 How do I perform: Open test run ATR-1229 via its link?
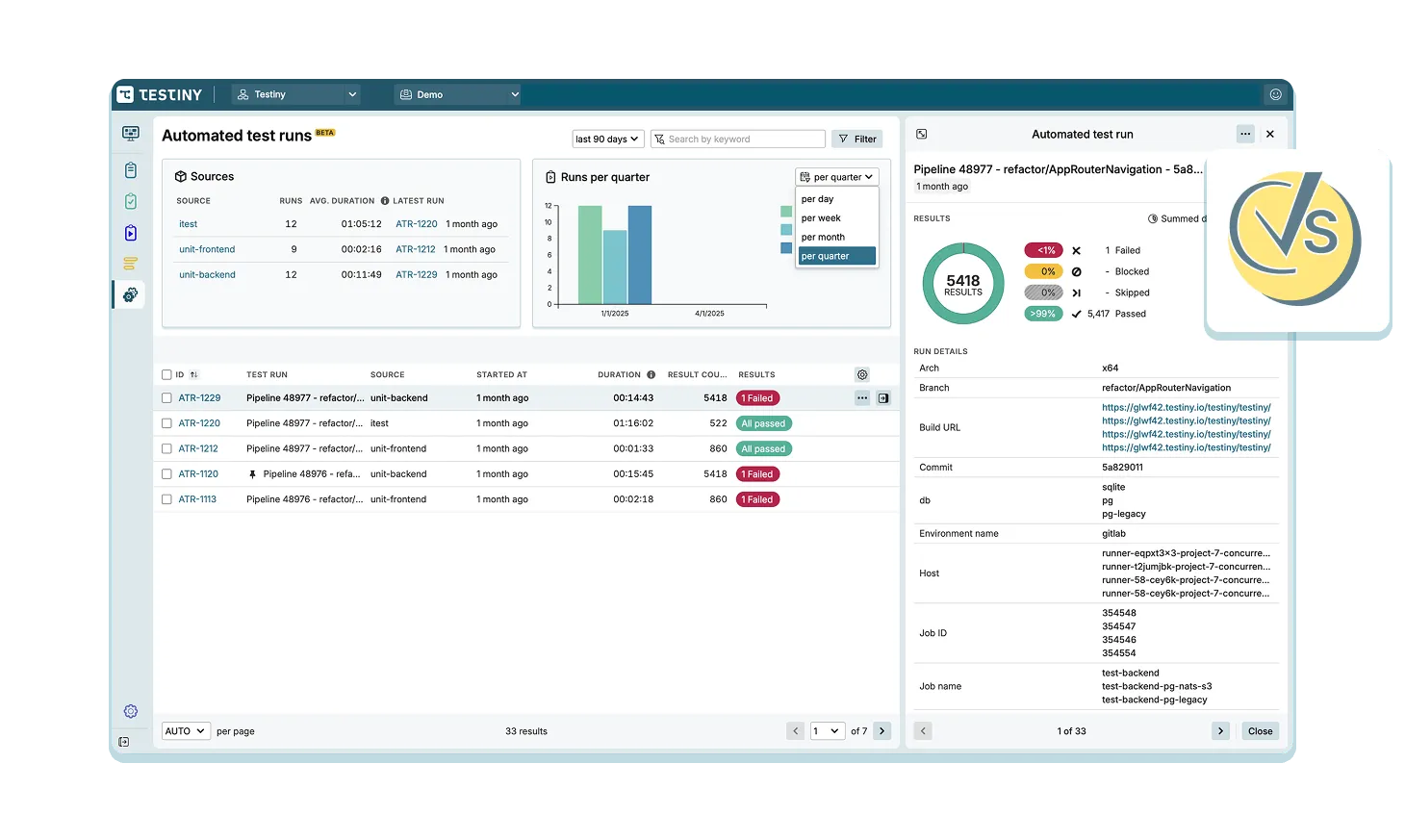tap(198, 397)
